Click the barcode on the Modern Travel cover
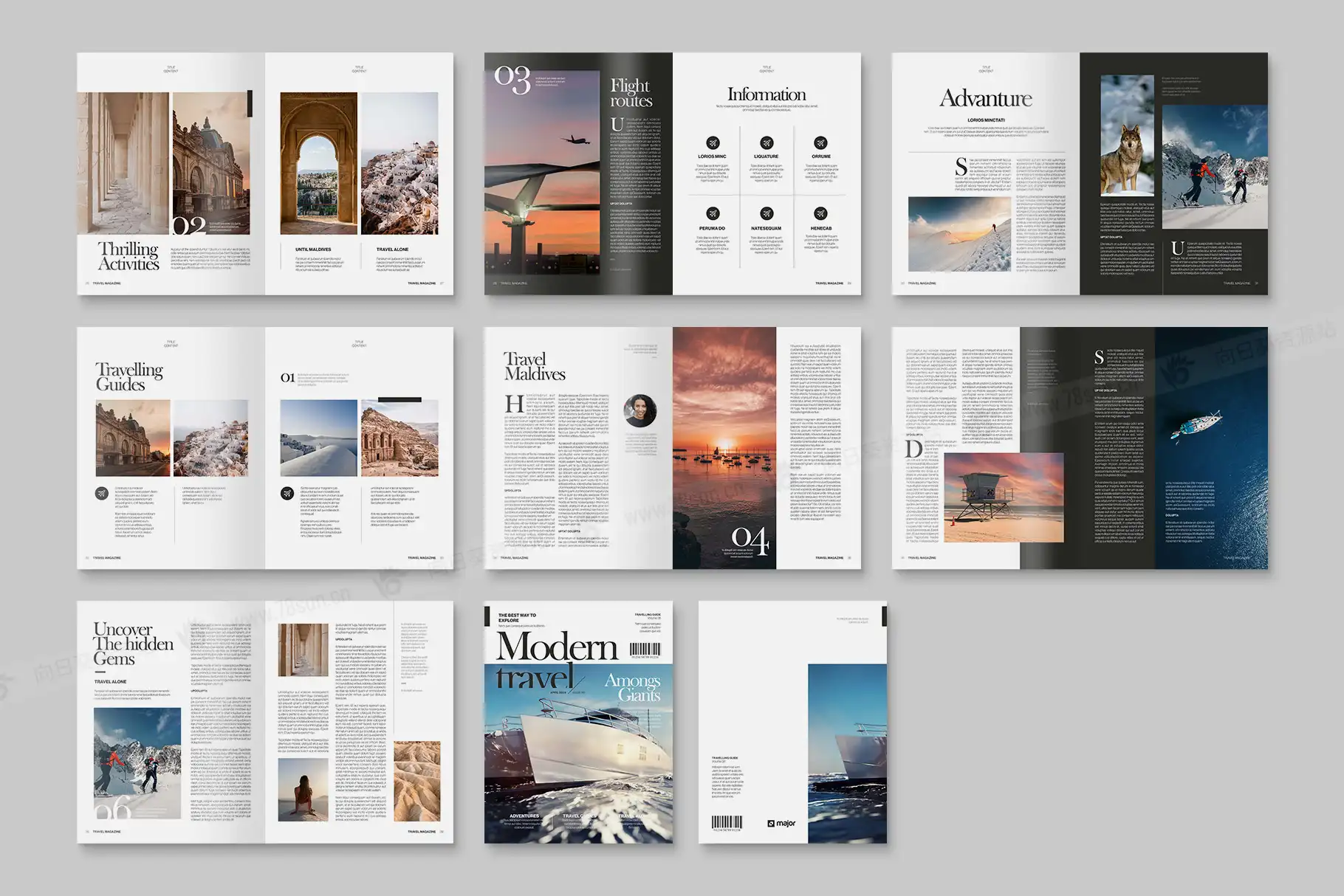The height and width of the screenshot is (896, 1344). coord(645,650)
